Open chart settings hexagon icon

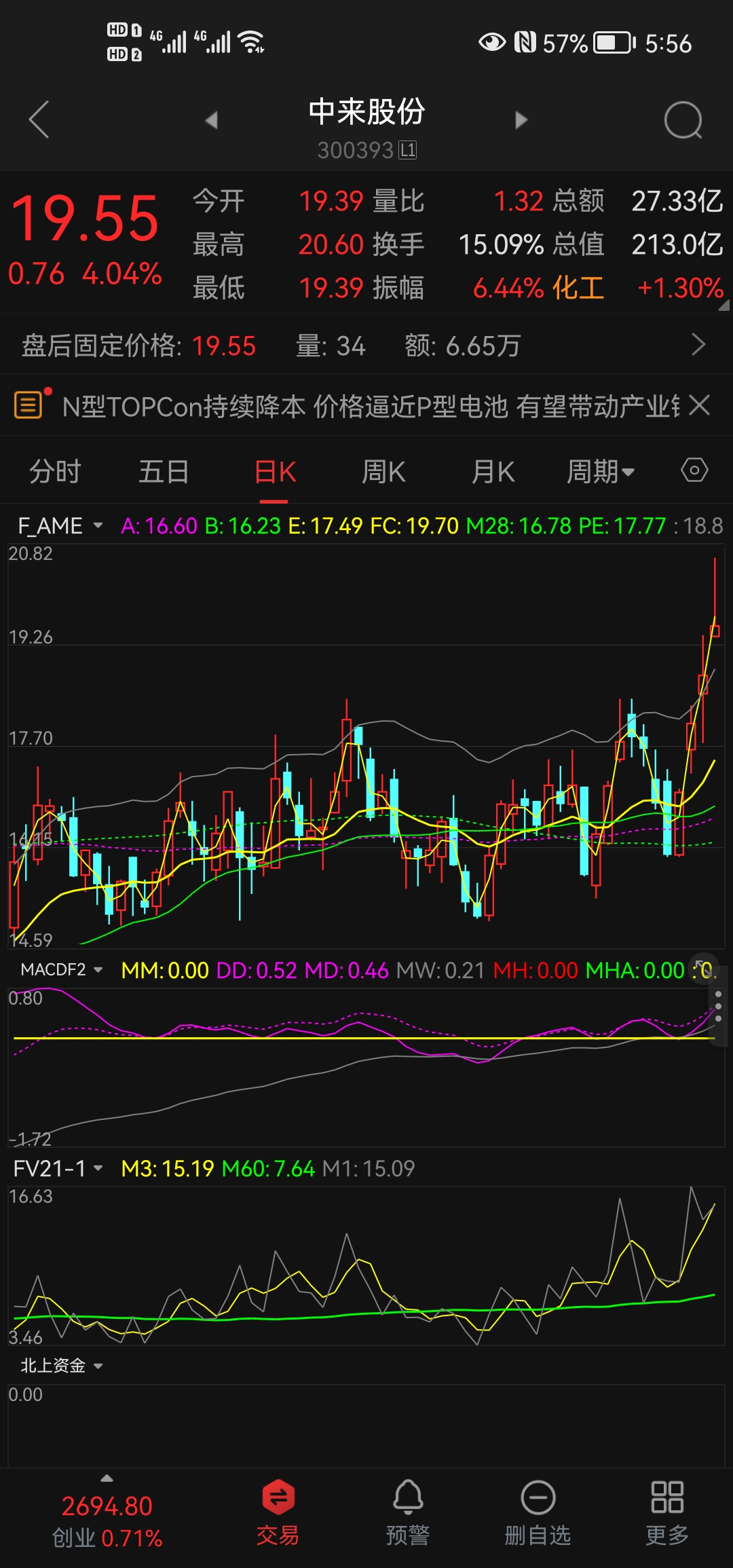coord(694,470)
